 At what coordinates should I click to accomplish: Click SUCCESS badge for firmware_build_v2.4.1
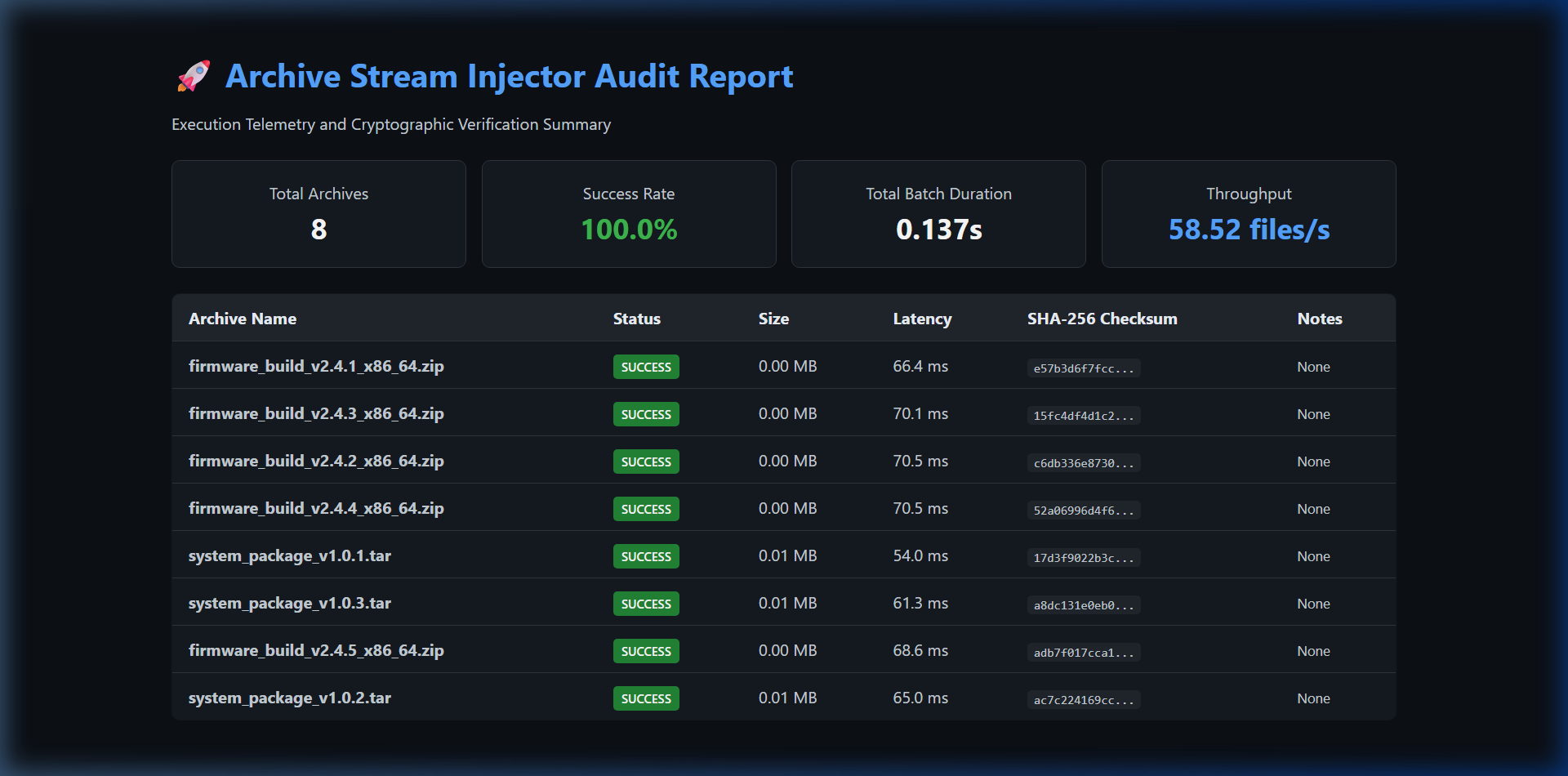(646, 367)
